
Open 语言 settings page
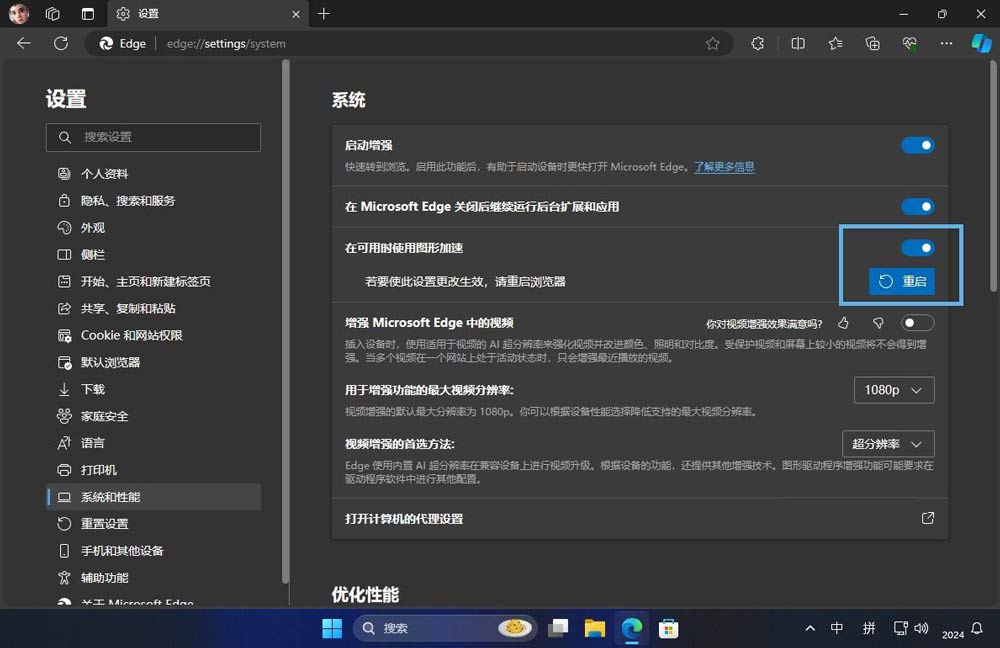click(x=153, y=443)
